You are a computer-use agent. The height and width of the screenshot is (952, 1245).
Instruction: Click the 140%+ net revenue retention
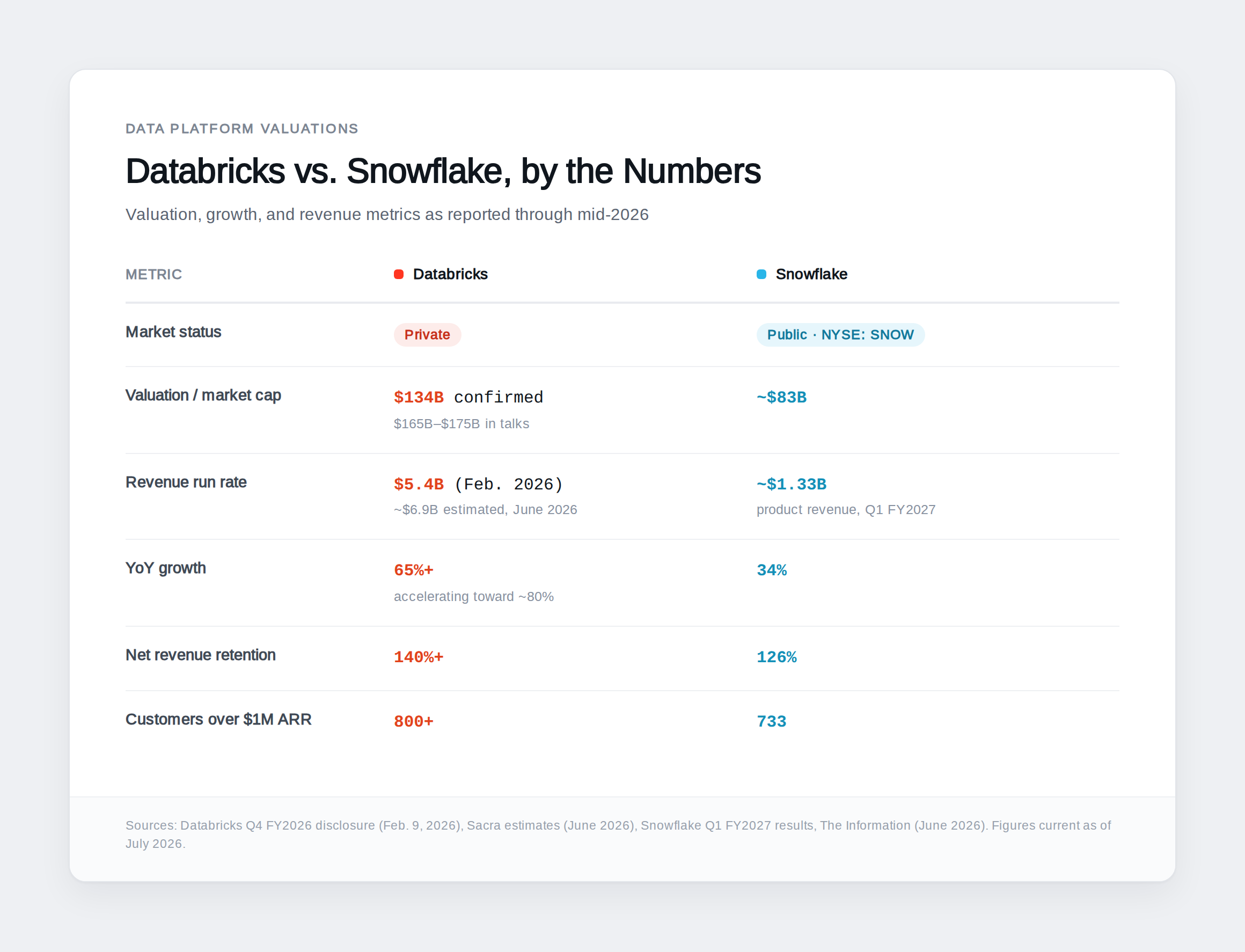418,657
